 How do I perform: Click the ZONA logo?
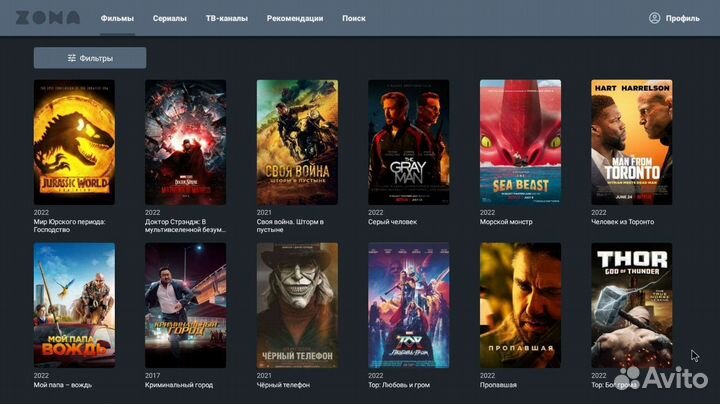click(x=48, y=18)
